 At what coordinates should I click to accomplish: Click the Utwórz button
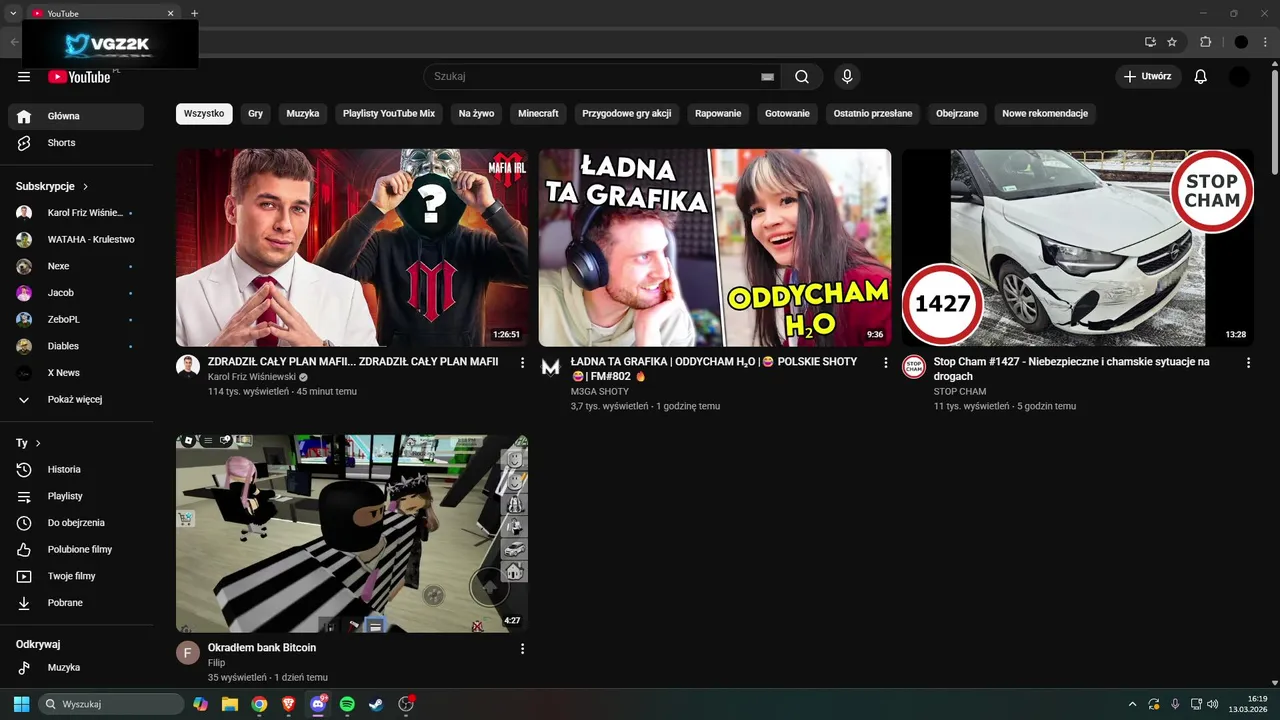click(1148, 77)
